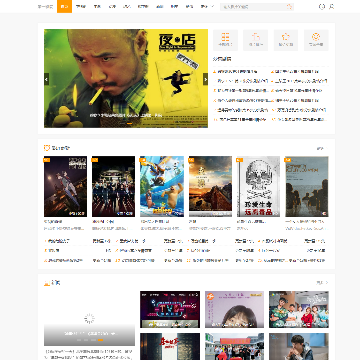
Task: Open the neon TV sign video thumbnail
Action: [x=170, y=309]
